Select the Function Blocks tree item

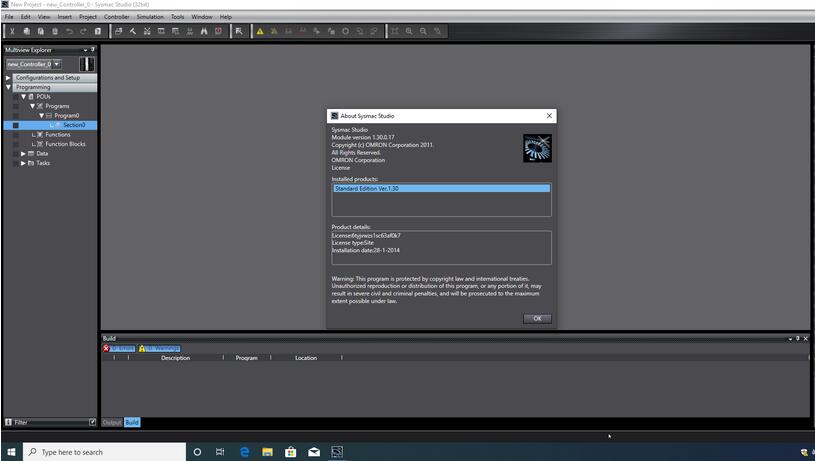click(65, 144)
